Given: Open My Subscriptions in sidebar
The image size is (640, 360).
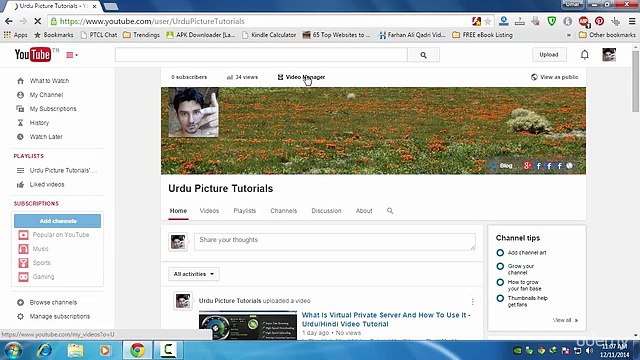Looking at the screenshot, I should tap(53, 109).
